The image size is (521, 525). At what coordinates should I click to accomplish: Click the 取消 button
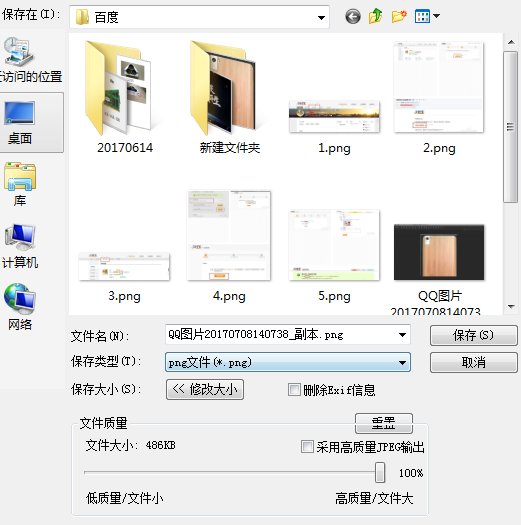click(473, 362)
